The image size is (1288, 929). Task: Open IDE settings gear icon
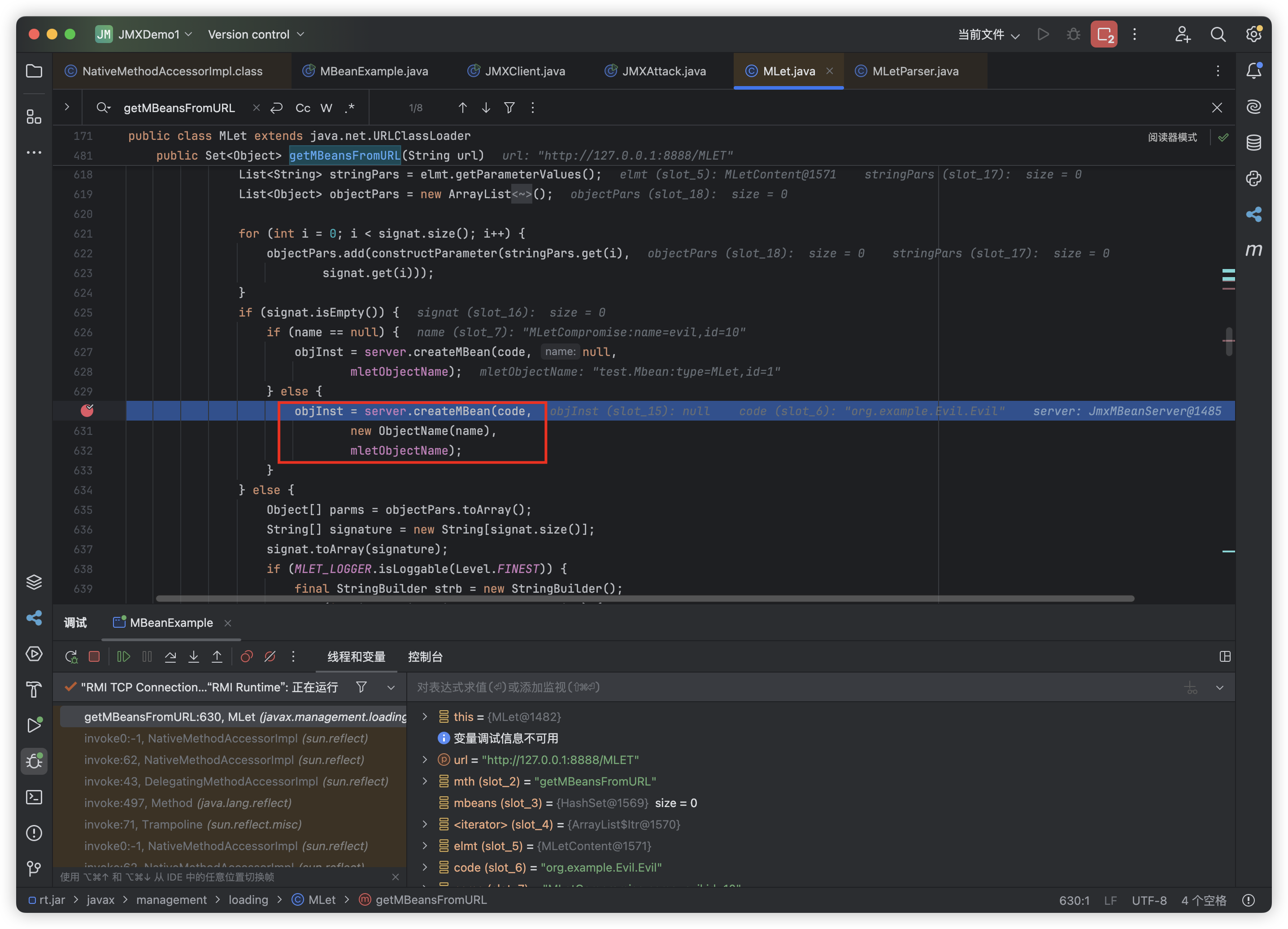1253,34
